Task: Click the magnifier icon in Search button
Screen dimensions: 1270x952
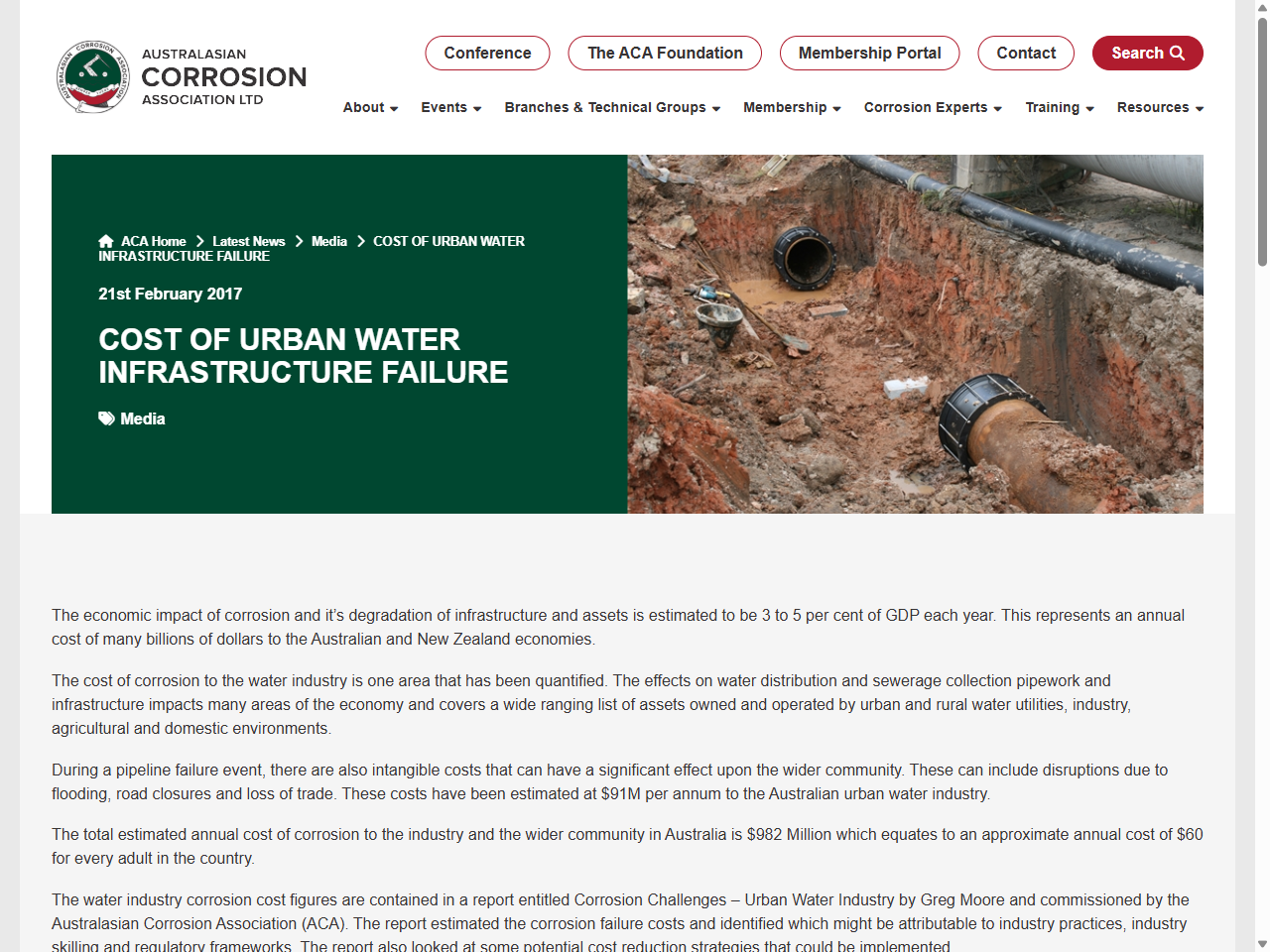Action: (x=1178, y=54)
